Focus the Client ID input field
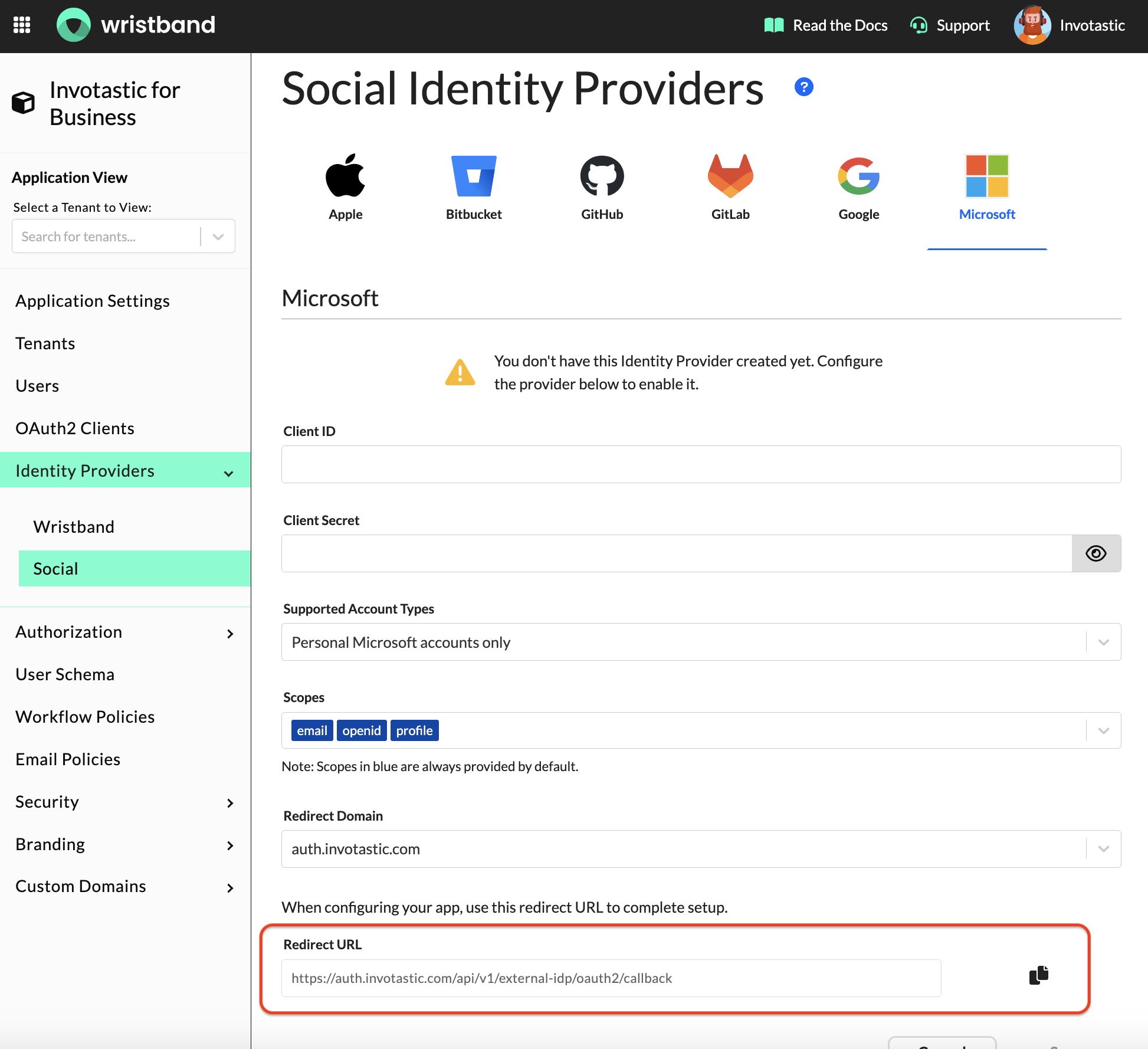1148x1049 pixels. pos(701,464)
